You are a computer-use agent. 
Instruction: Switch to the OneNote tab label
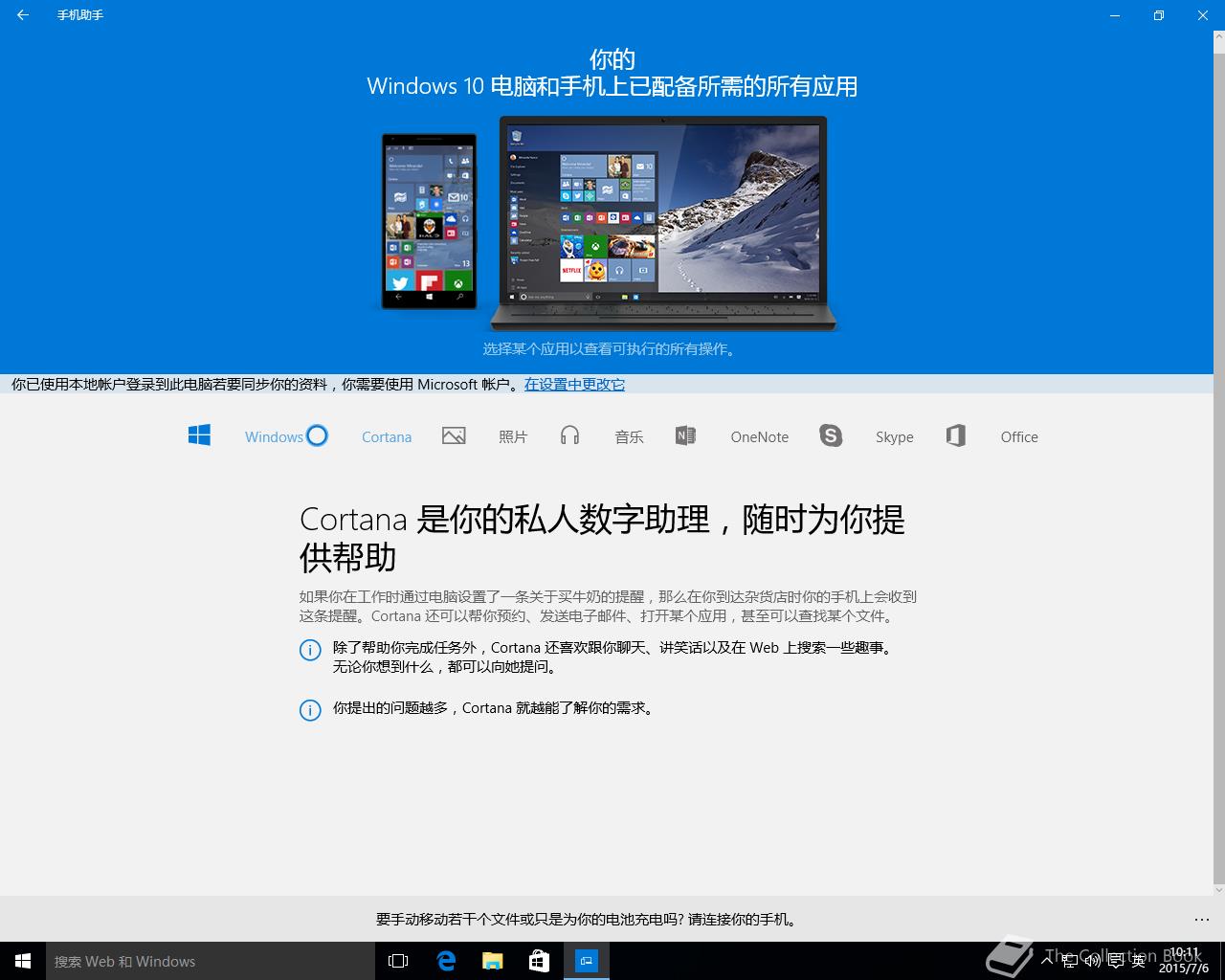pos(760,437)
